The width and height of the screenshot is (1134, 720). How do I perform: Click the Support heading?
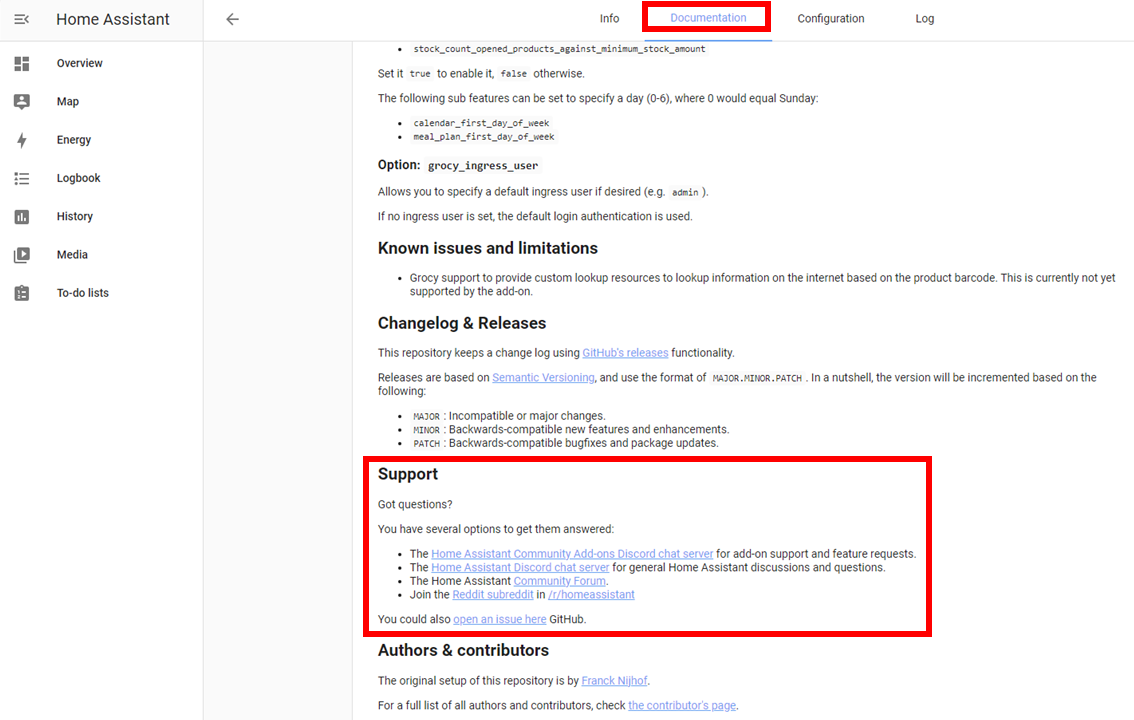pyautogui.click(x=408, y=474)
